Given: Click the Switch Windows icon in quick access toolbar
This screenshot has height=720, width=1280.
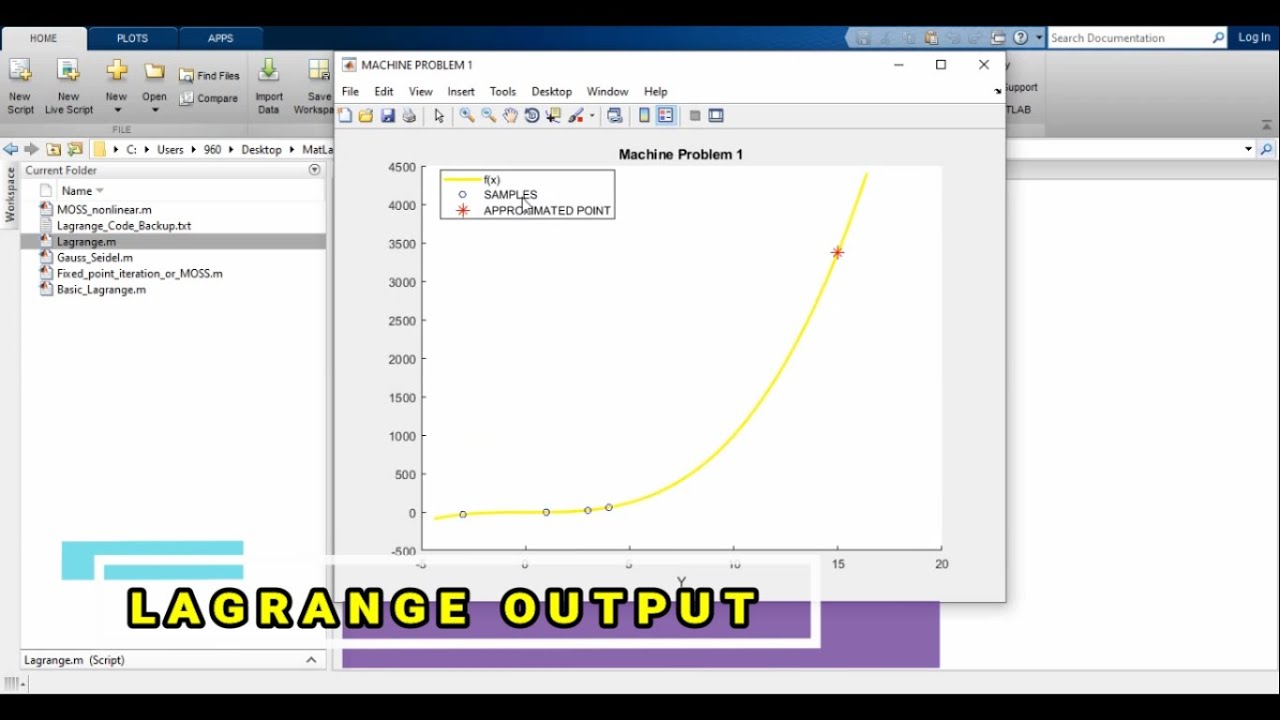Looking at the screenshot, I should tap(998, 38).
